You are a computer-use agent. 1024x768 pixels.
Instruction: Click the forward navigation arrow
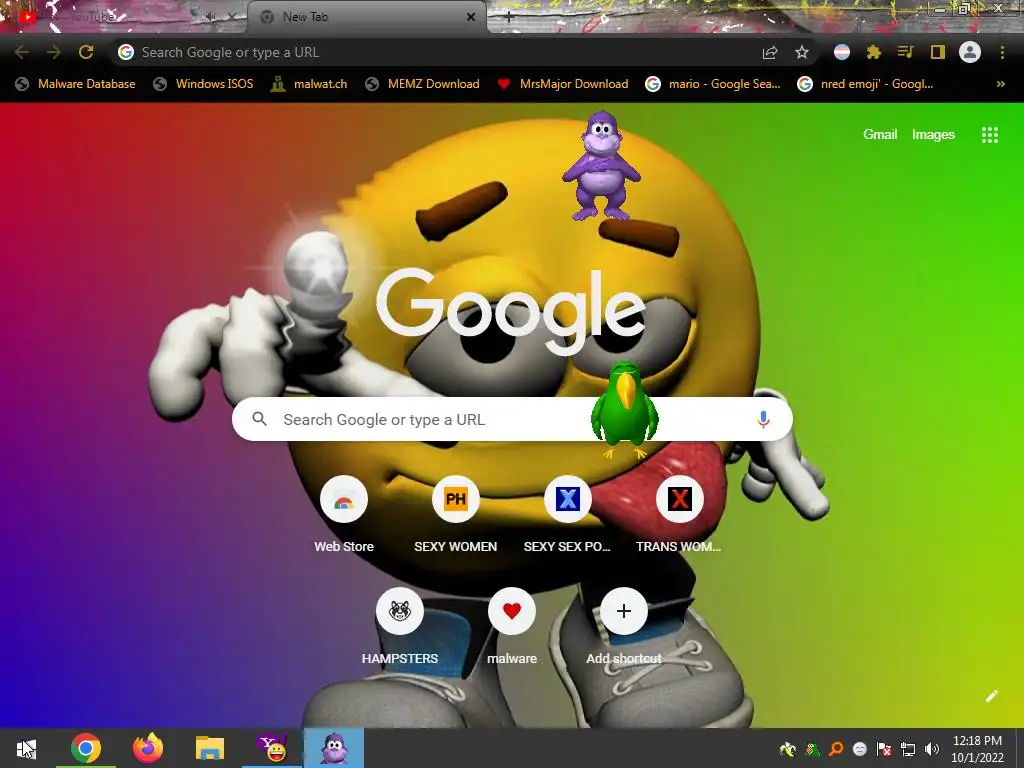pyautogui.click(x=54, y=52)
